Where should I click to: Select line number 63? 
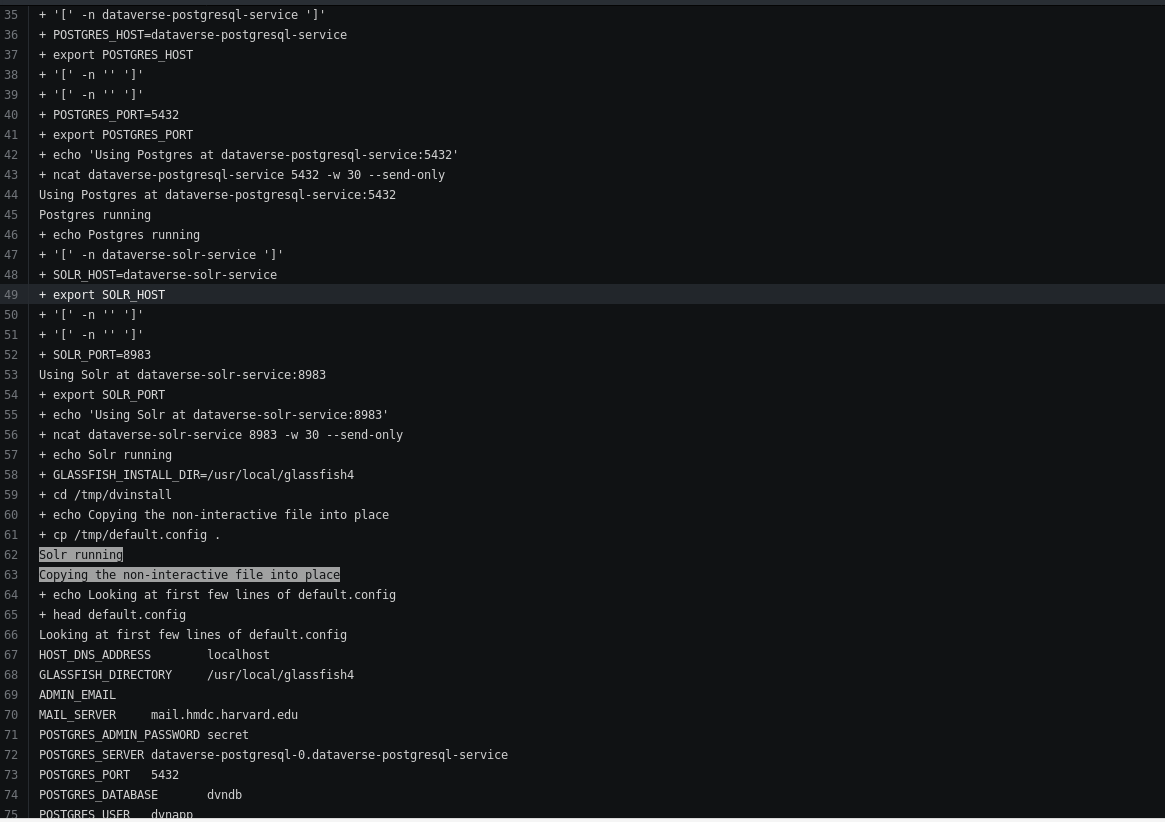click(10, 575)
